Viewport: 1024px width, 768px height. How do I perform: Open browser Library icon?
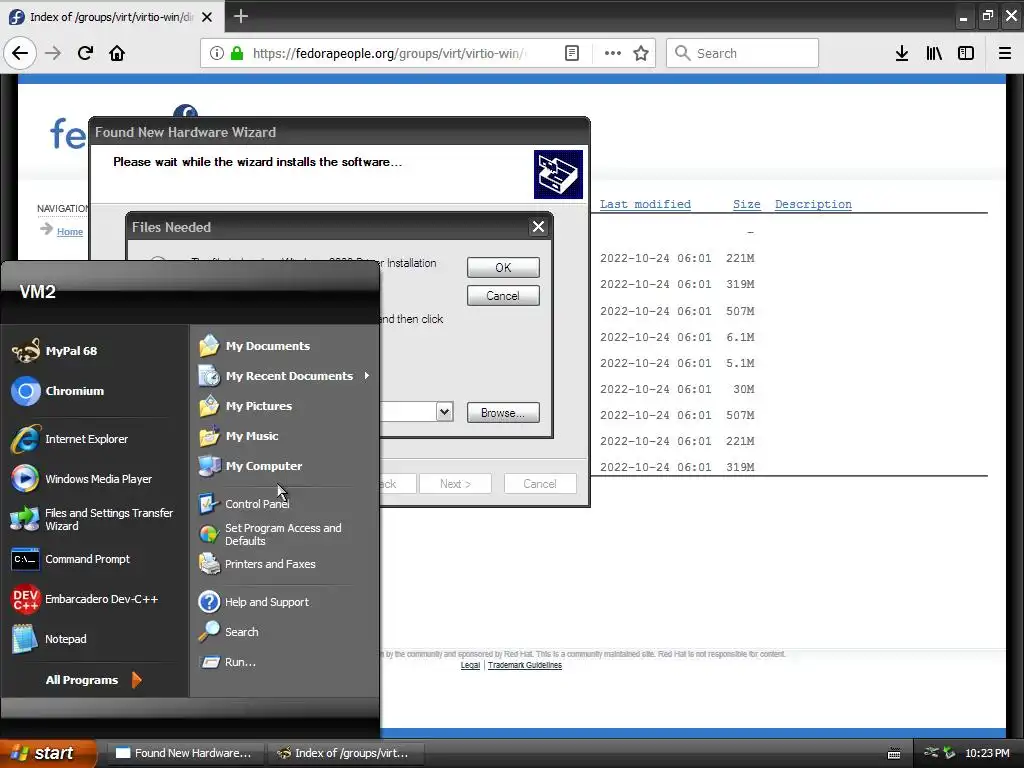(x=934, y=53)
